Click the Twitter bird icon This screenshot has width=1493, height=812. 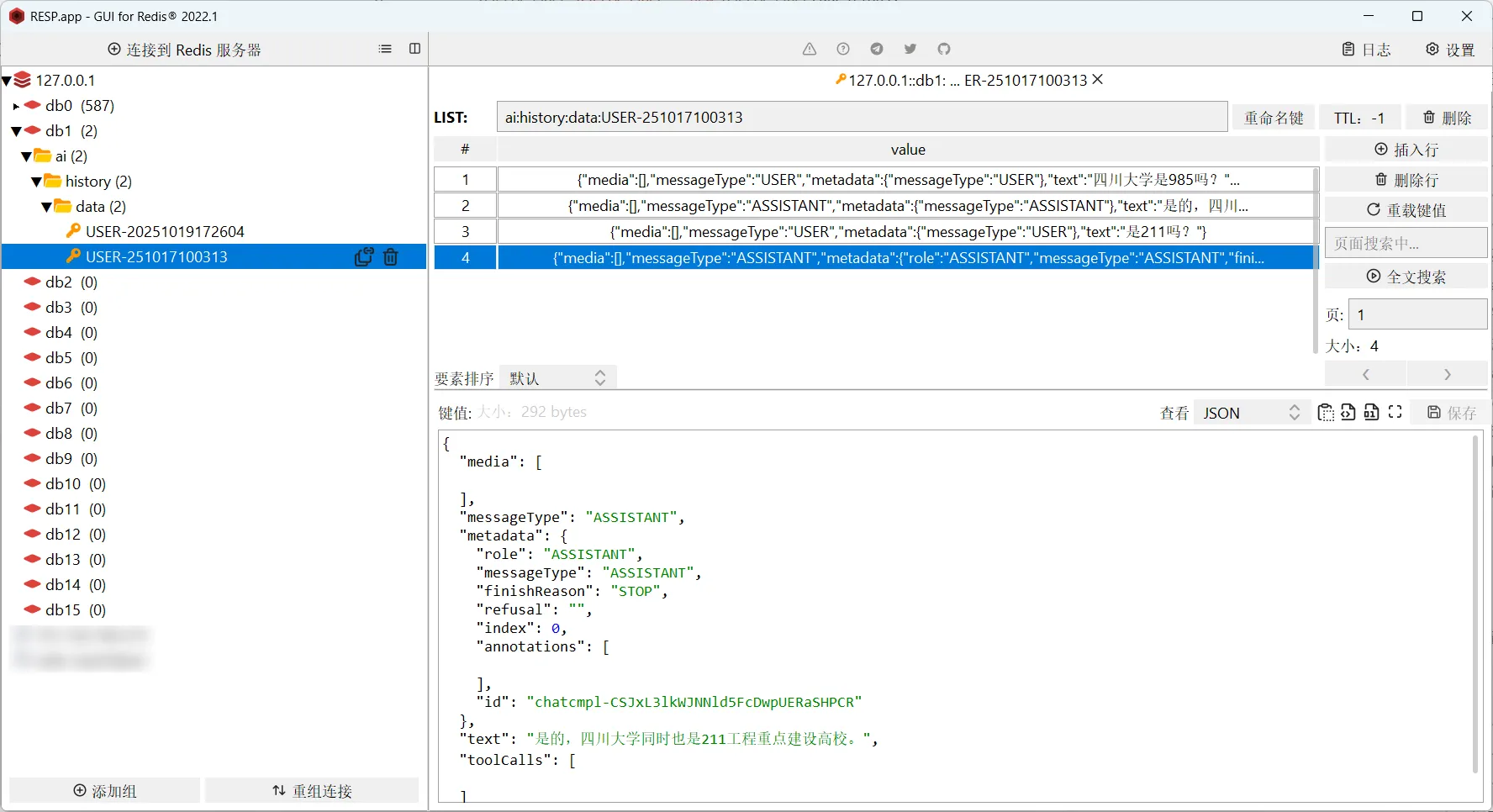(x=910, y=49)
